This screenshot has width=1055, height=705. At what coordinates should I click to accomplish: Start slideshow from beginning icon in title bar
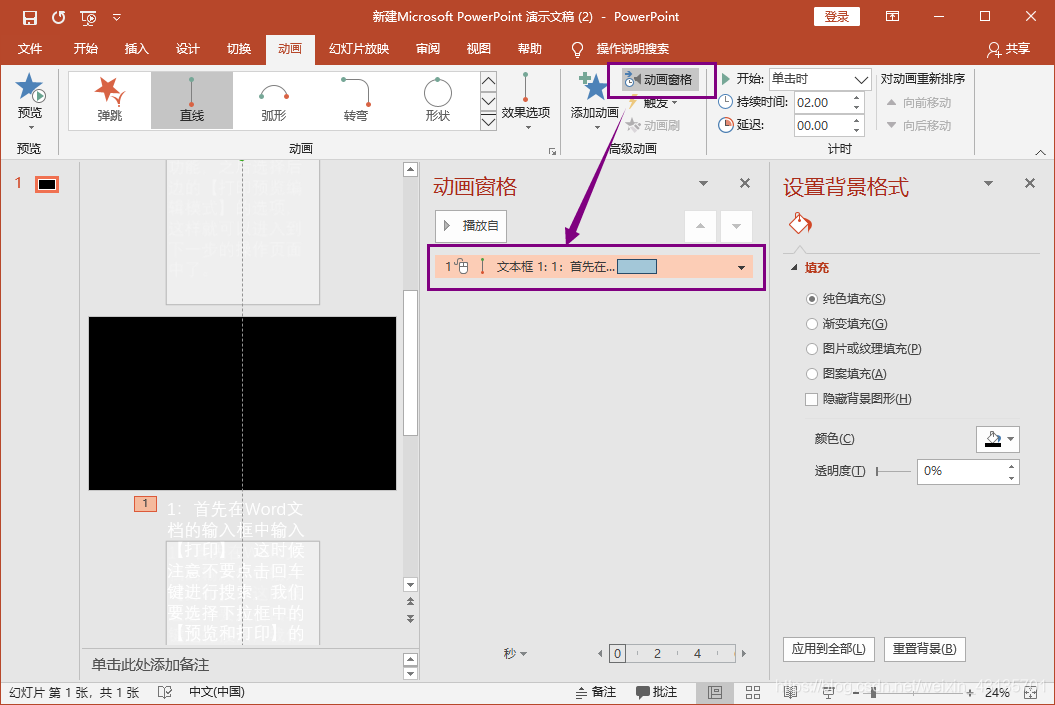(x=88, y=18)
